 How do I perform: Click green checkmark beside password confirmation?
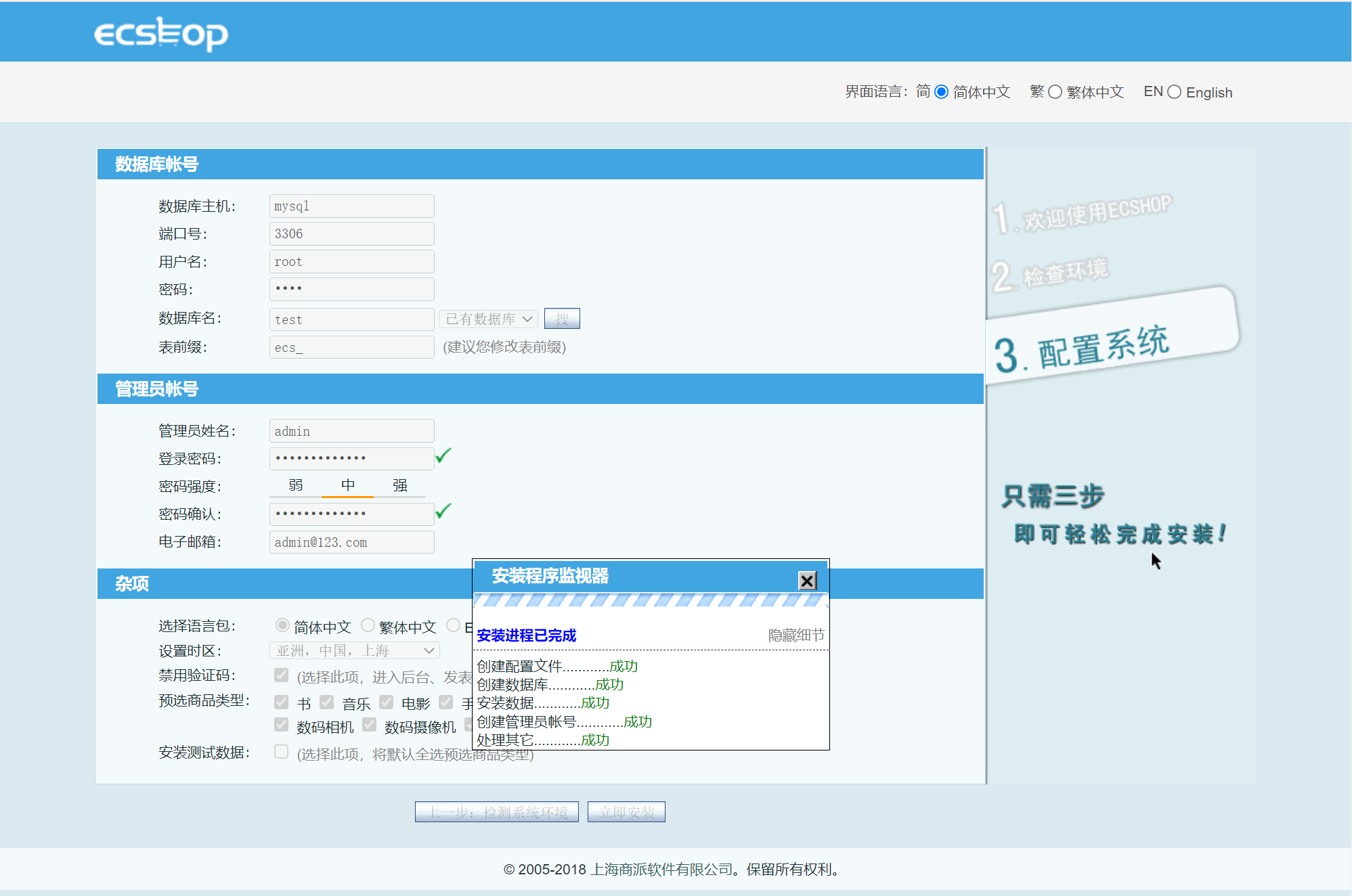point(443,512)
